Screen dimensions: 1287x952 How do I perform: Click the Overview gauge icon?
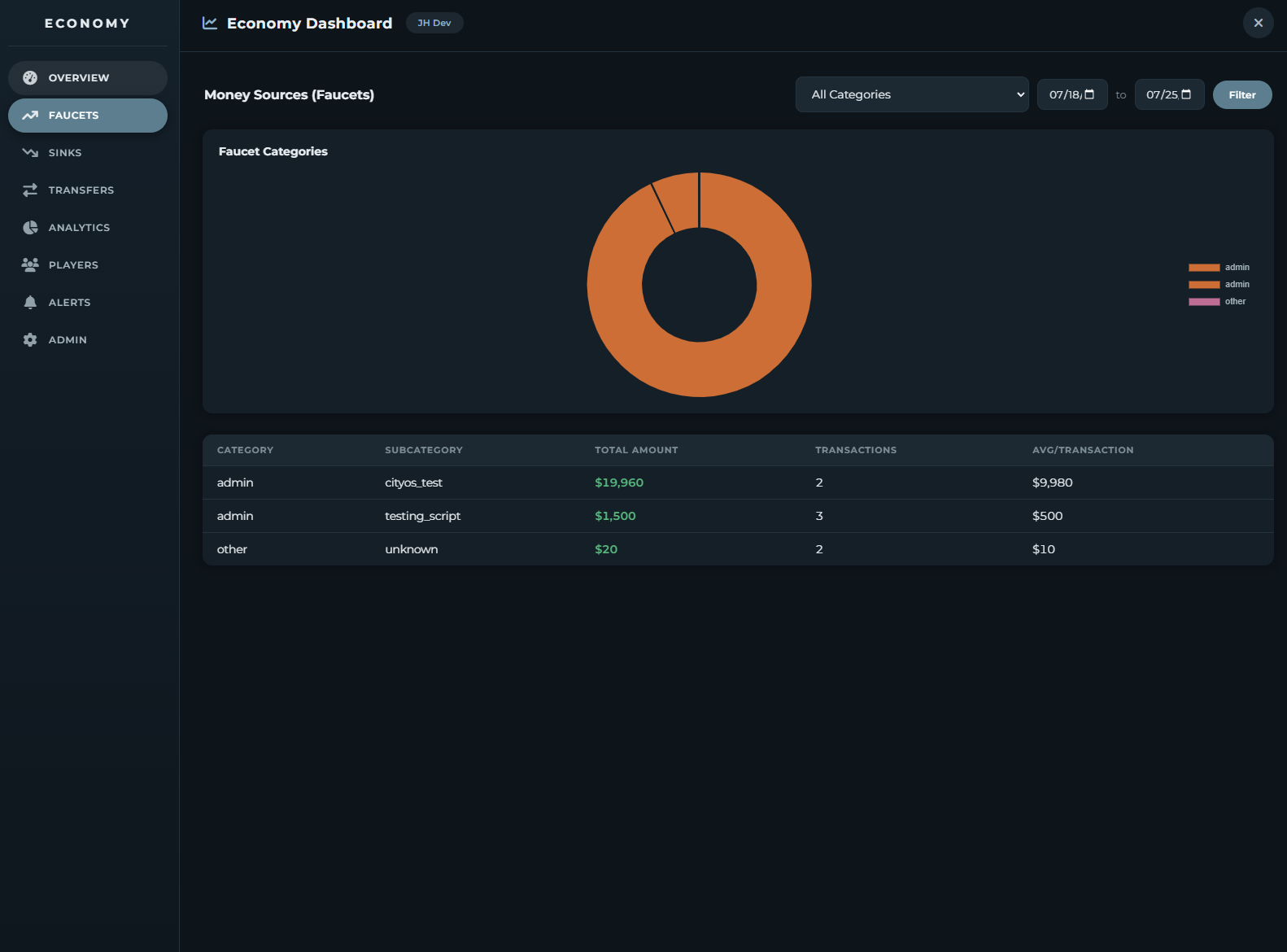[x=30, y=78]
